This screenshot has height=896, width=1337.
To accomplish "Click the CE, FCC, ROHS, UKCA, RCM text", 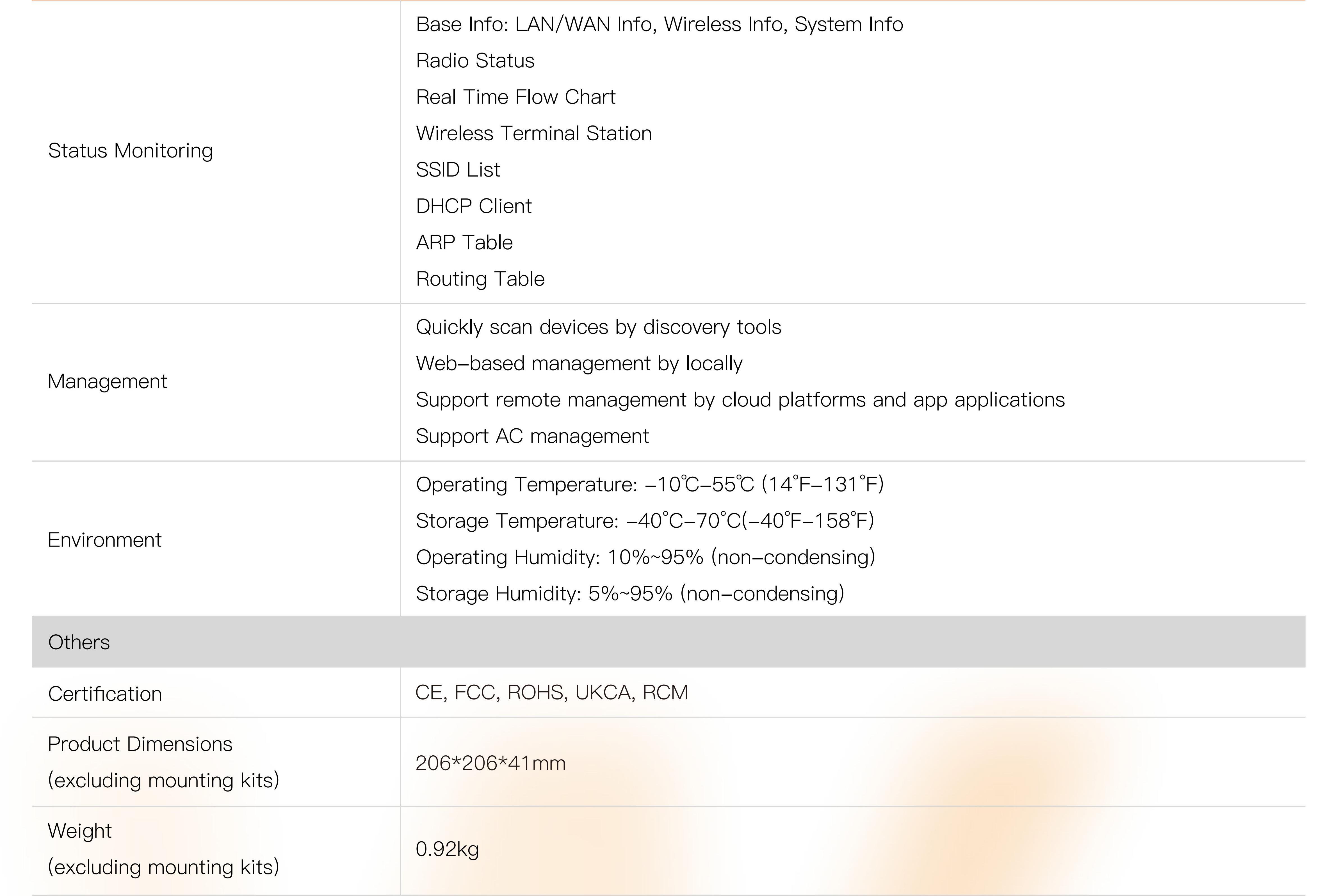I will [x=552, y=692].
